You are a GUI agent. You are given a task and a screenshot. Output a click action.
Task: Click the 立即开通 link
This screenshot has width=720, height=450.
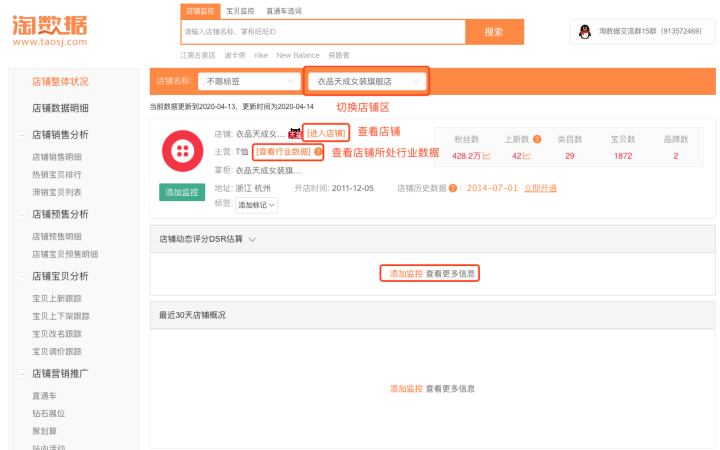(x=540, y=188)
